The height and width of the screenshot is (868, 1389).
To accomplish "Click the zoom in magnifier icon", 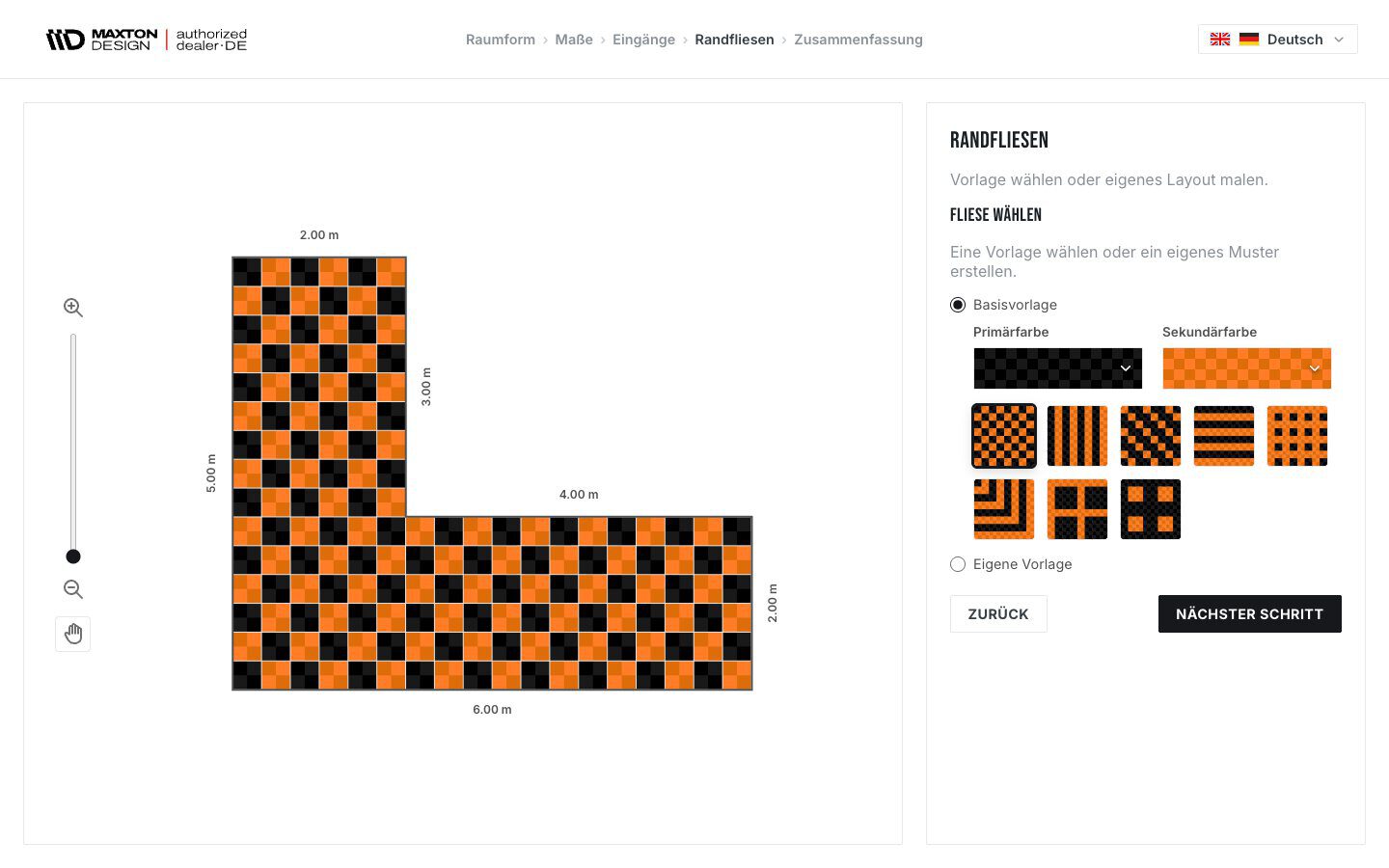I will coord(73,308).
